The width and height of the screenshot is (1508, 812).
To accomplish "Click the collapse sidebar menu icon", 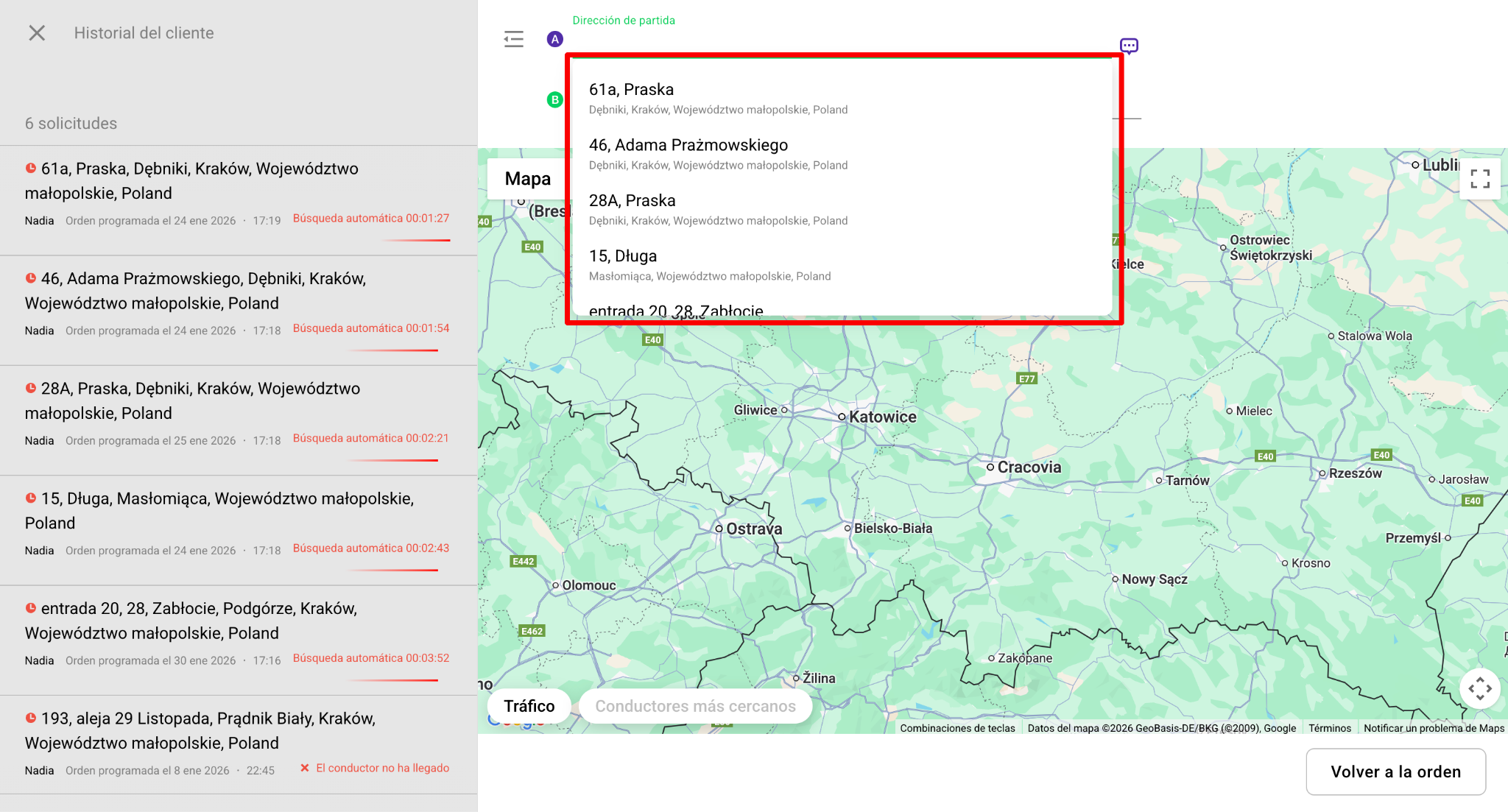I will pyautogui.click(x=513, y=39).
